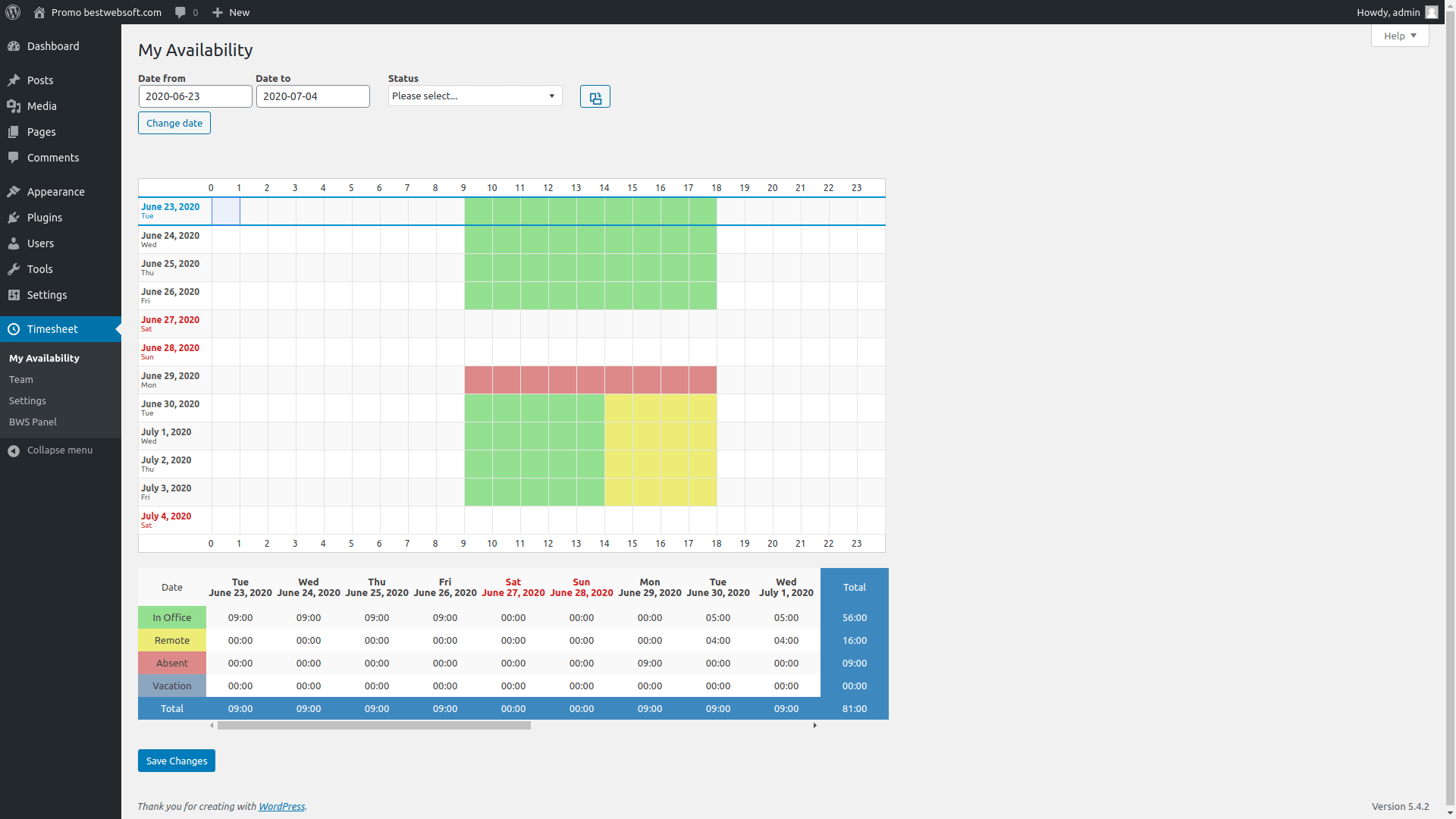Image resolution: width=1456 pixels, height=819 pixels.
Task: Select the Timesheet clock icon
Action: (14, 328)
